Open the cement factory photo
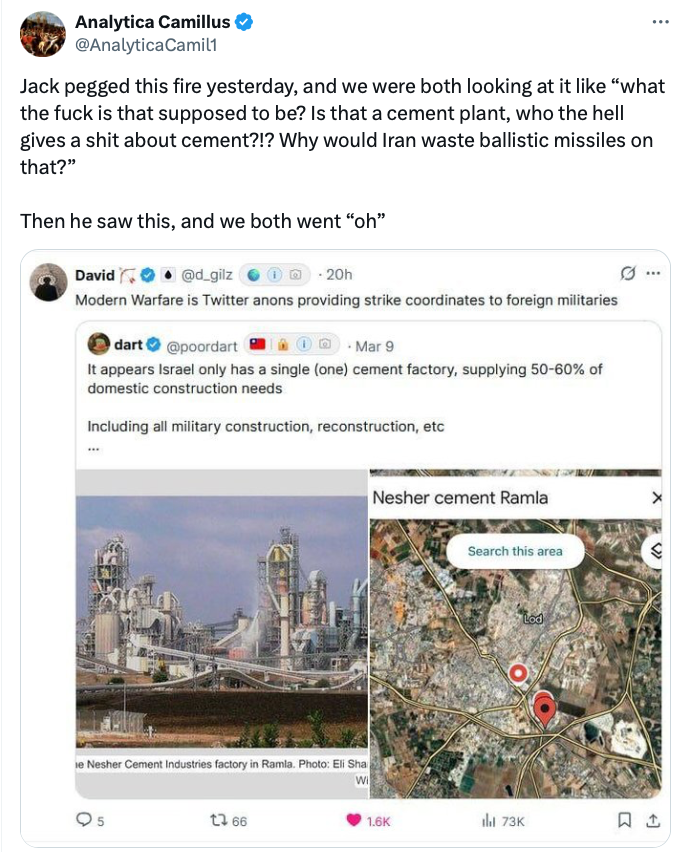The width and height of the screenshot is (690, 852). 222,620
